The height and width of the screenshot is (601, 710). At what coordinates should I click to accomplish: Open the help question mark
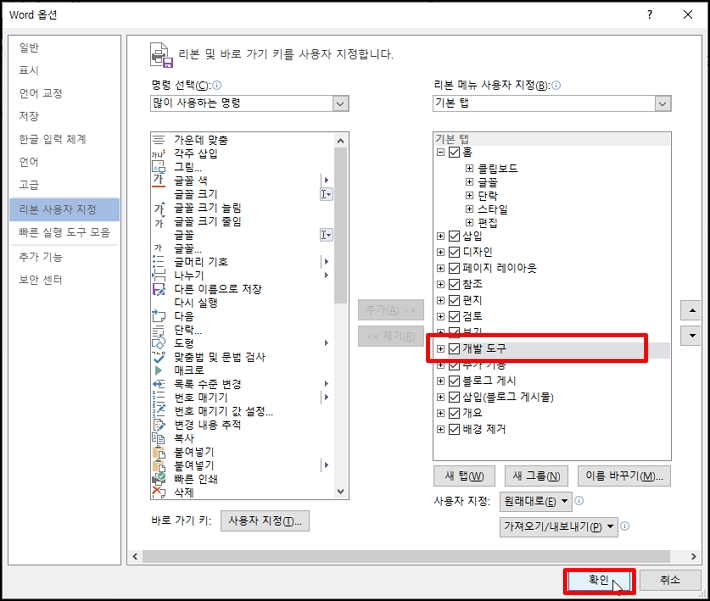pyautogui.click(x=650, y=14)
